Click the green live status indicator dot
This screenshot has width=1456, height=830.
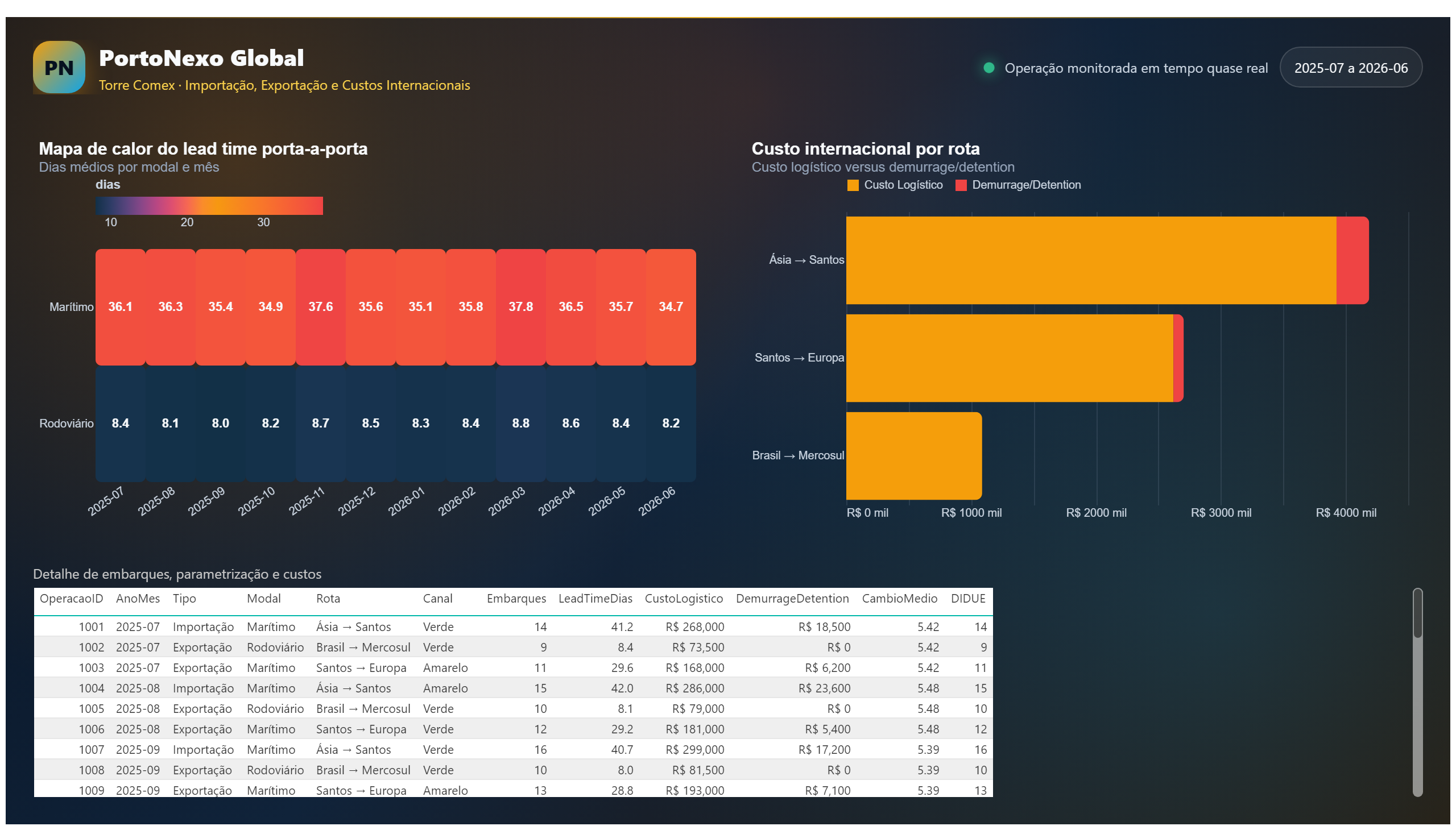click(990, 68)
